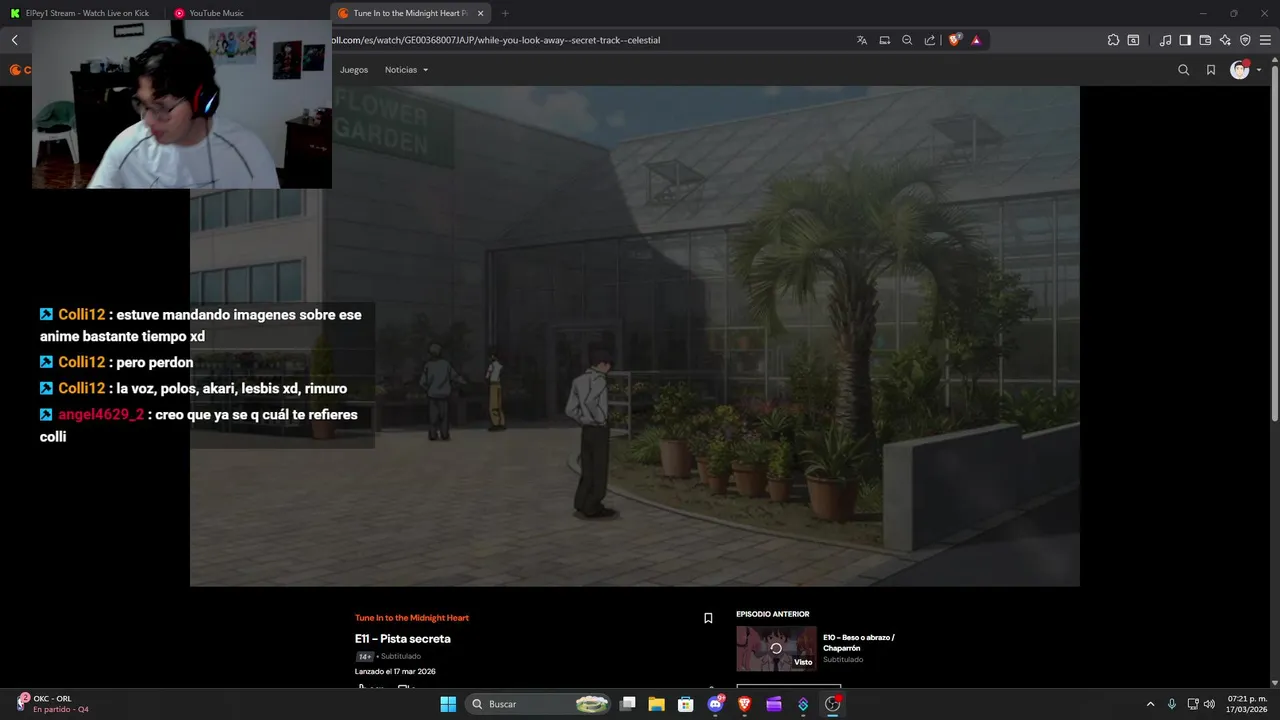Open the blue diamond app on taskbar
Image resolution: width=1280 pixels, height=720 pixels.
pos(803,704)
